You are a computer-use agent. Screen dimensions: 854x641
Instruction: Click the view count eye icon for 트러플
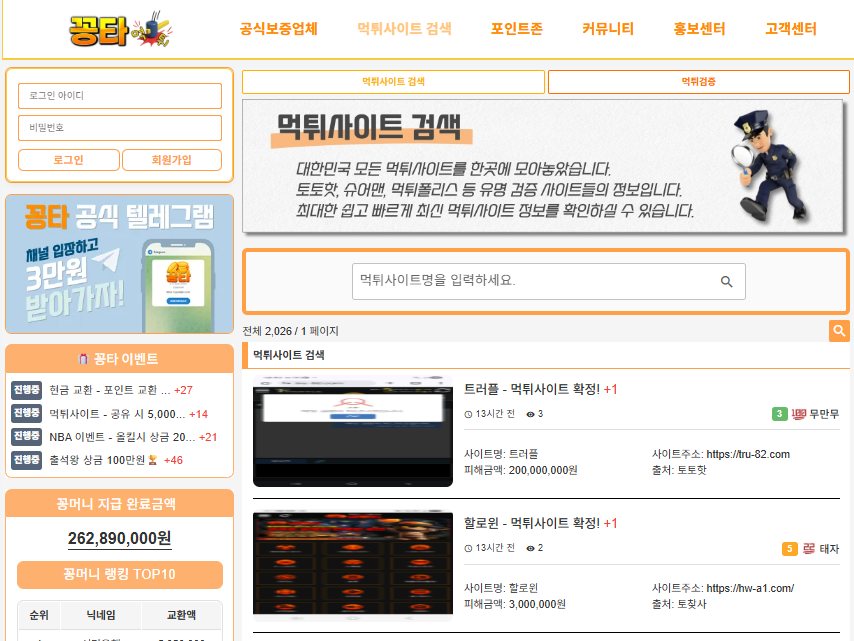point(531,414)
